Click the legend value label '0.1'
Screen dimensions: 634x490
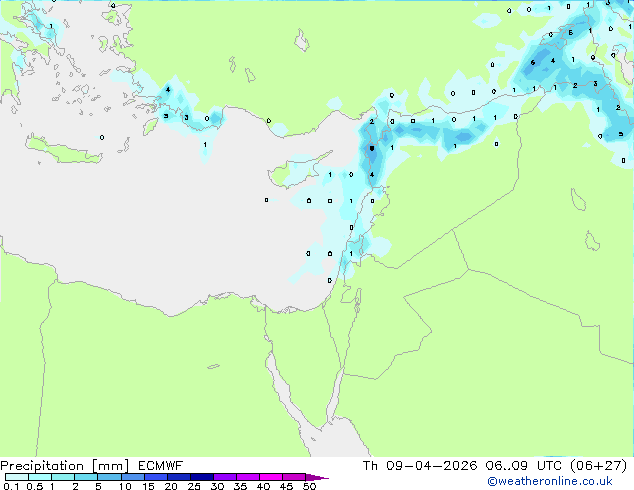pos(11,486)
